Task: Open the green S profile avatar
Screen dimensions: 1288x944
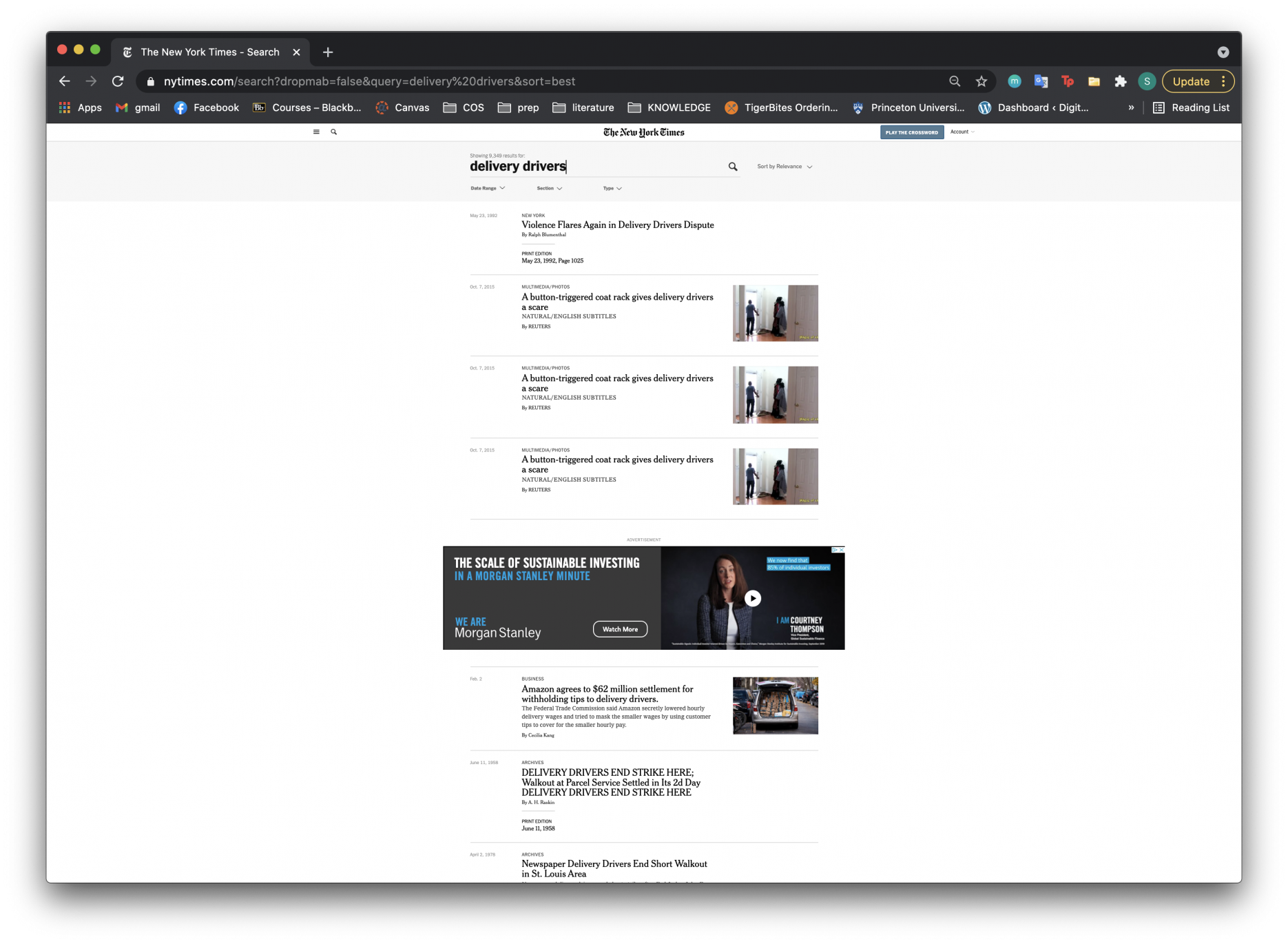Action: coord(1147,81)
